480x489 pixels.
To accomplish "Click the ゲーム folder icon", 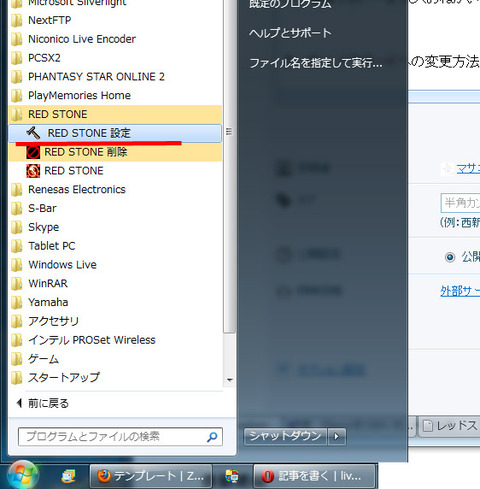I will point(16,359).
